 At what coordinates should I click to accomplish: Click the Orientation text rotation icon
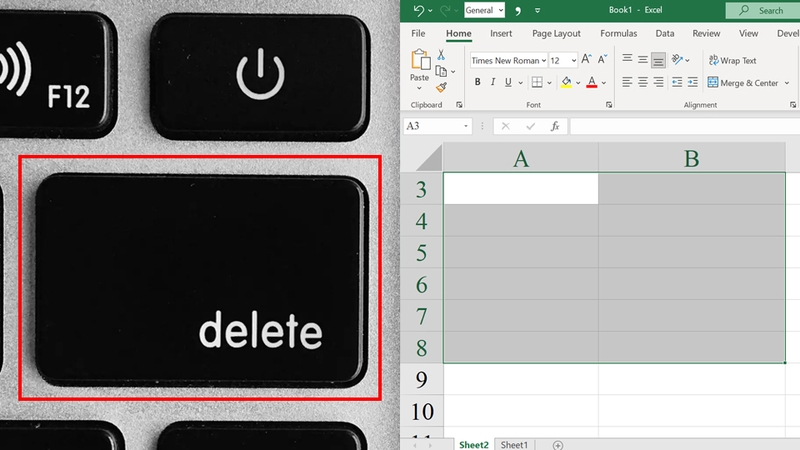(677, 60)
